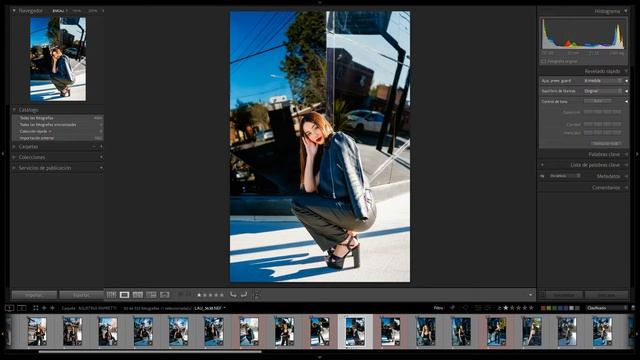Click the tone control auto button
Screen dimensions: 640x360
point(598,101)
